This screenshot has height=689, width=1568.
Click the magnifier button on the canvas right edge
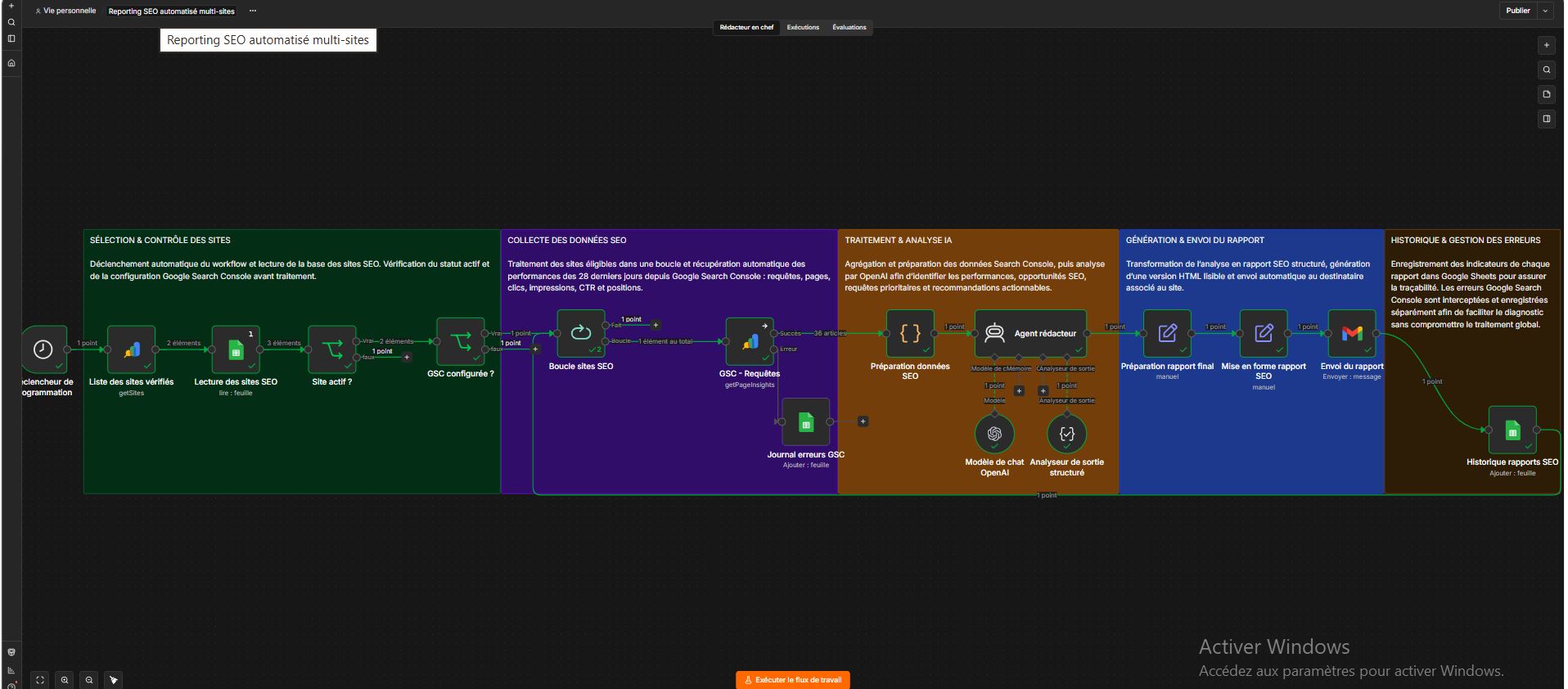point(1546,70)
